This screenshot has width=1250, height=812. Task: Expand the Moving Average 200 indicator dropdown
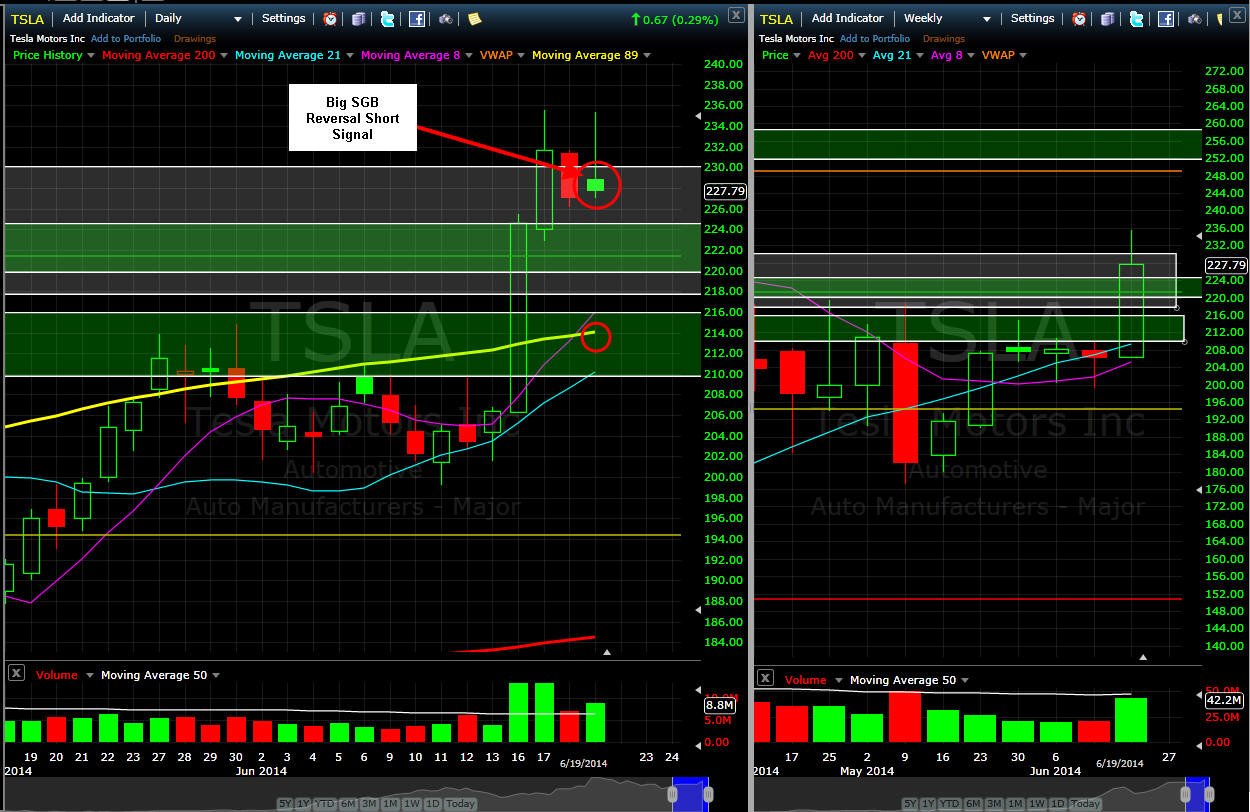coord(224,56)
